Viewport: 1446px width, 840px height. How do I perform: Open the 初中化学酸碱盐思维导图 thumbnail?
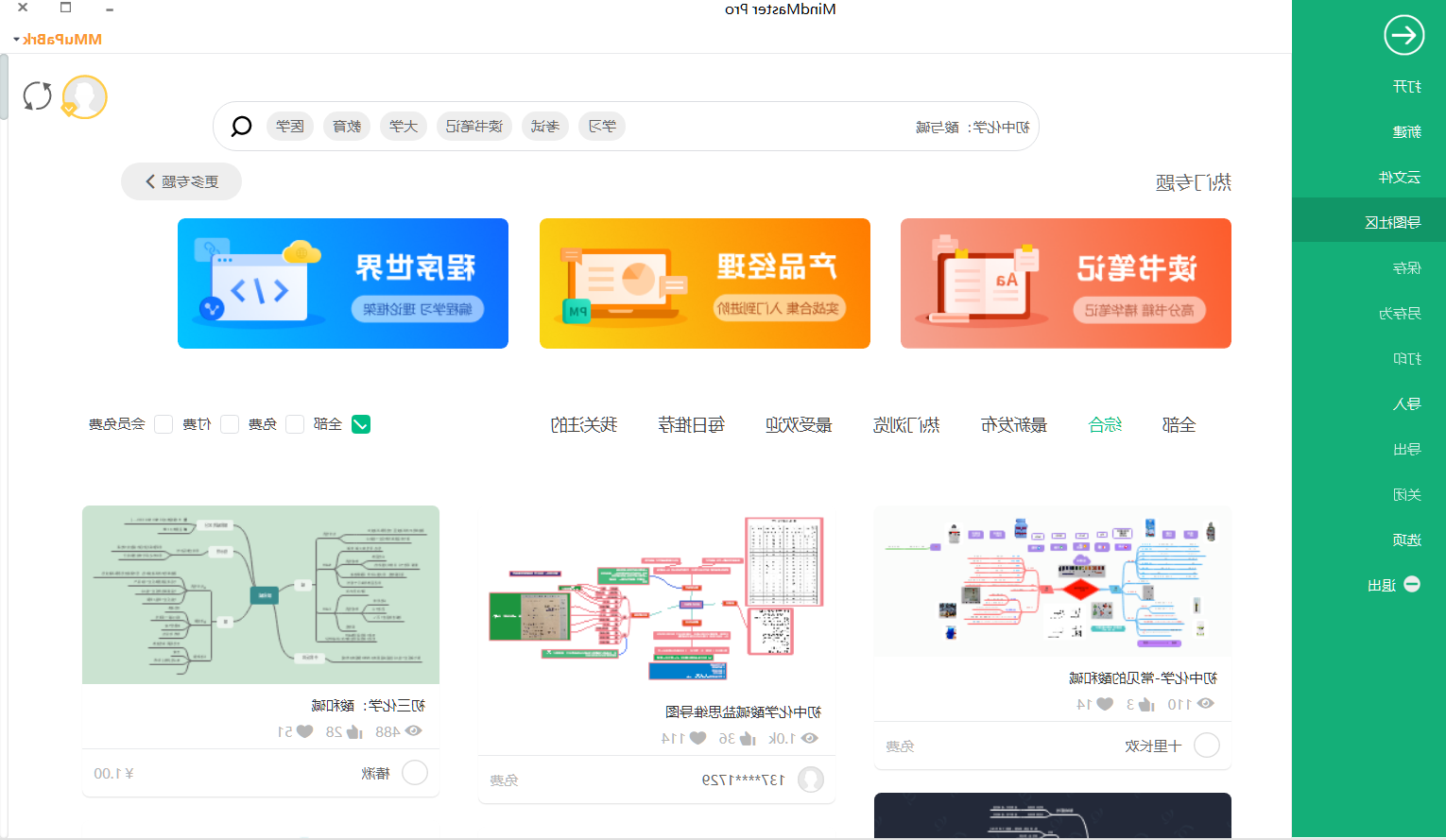click(x=657, y=599)
